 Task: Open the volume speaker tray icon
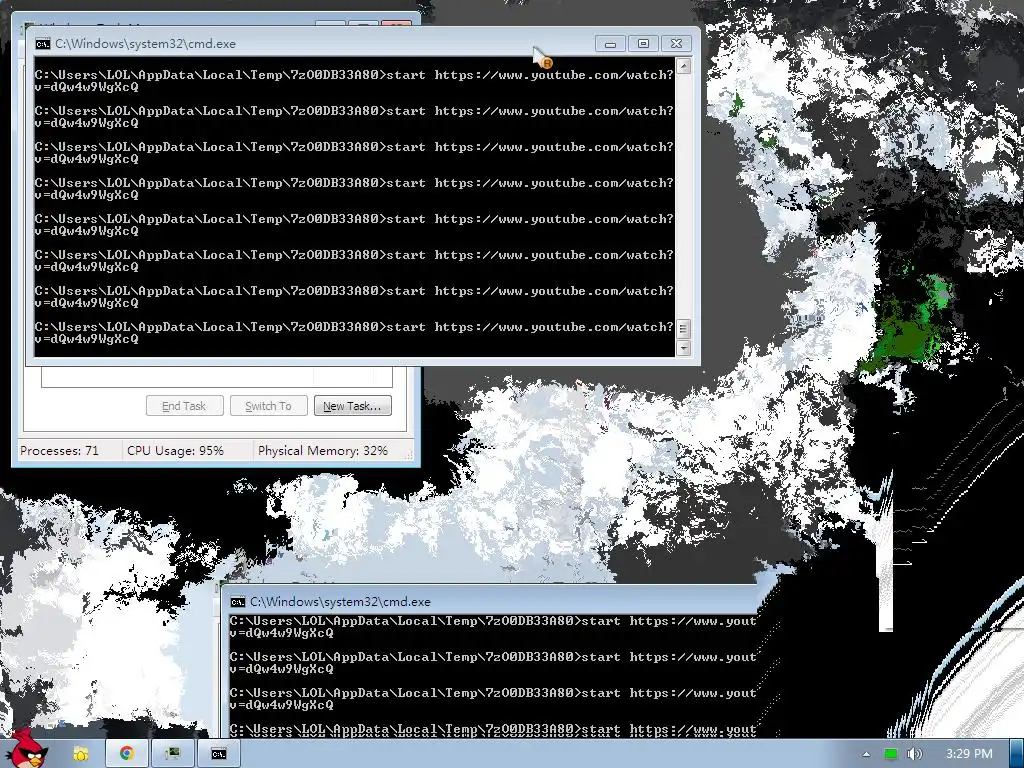(x=915, y=754)
